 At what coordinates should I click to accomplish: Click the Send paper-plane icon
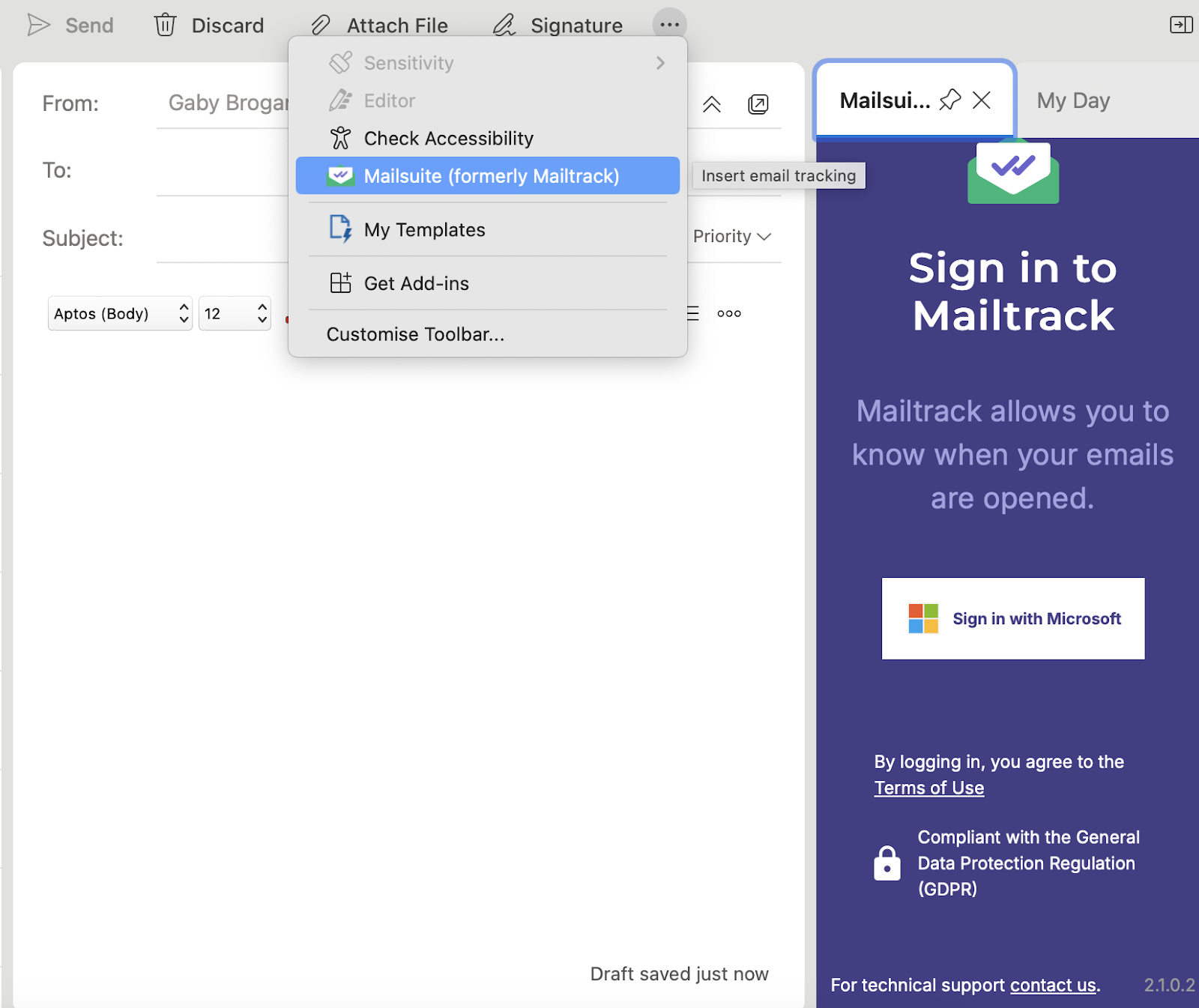click(38, 25)
